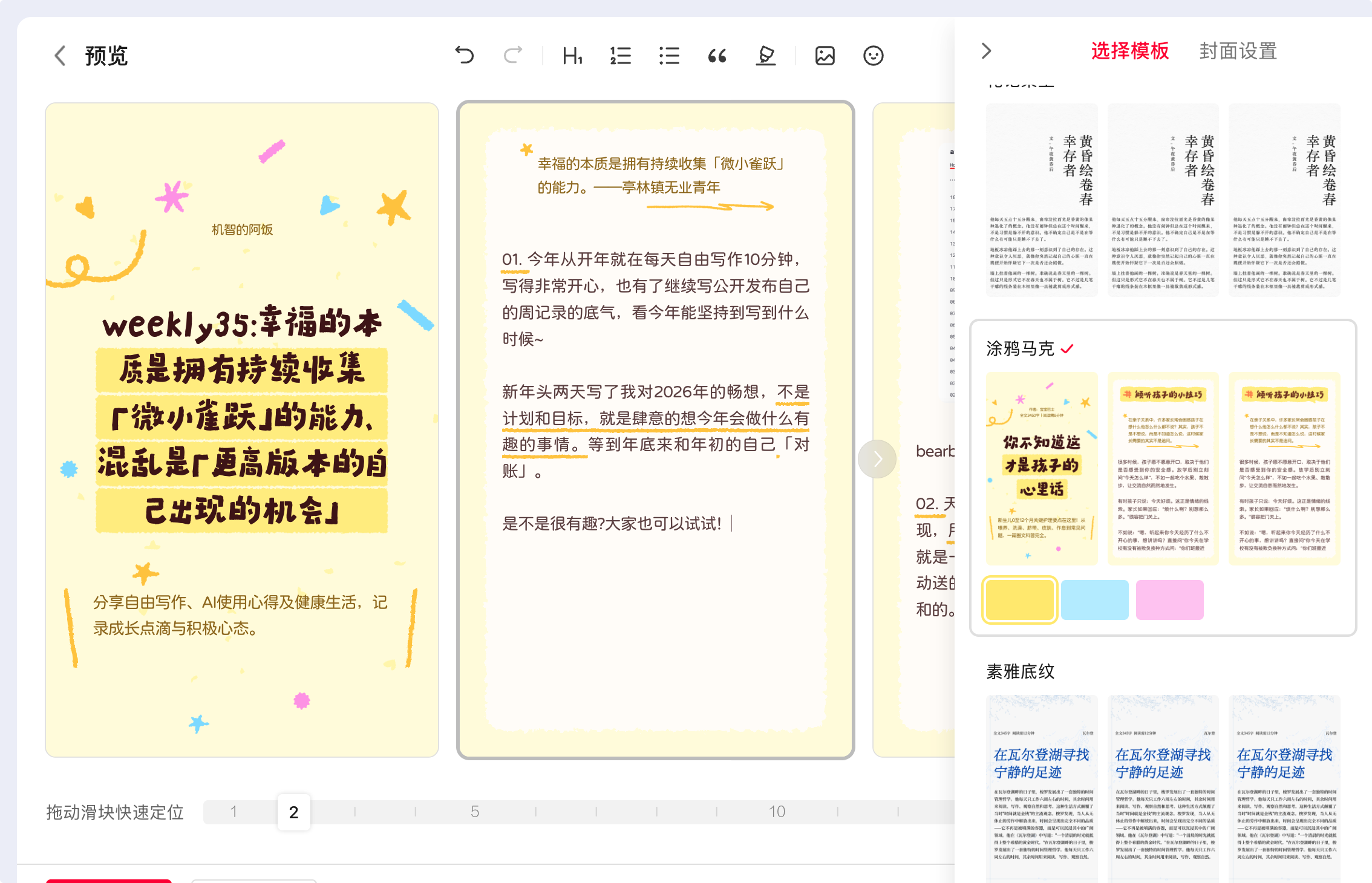
Task: Go to next preview page arrow
Action: (877, 460)
